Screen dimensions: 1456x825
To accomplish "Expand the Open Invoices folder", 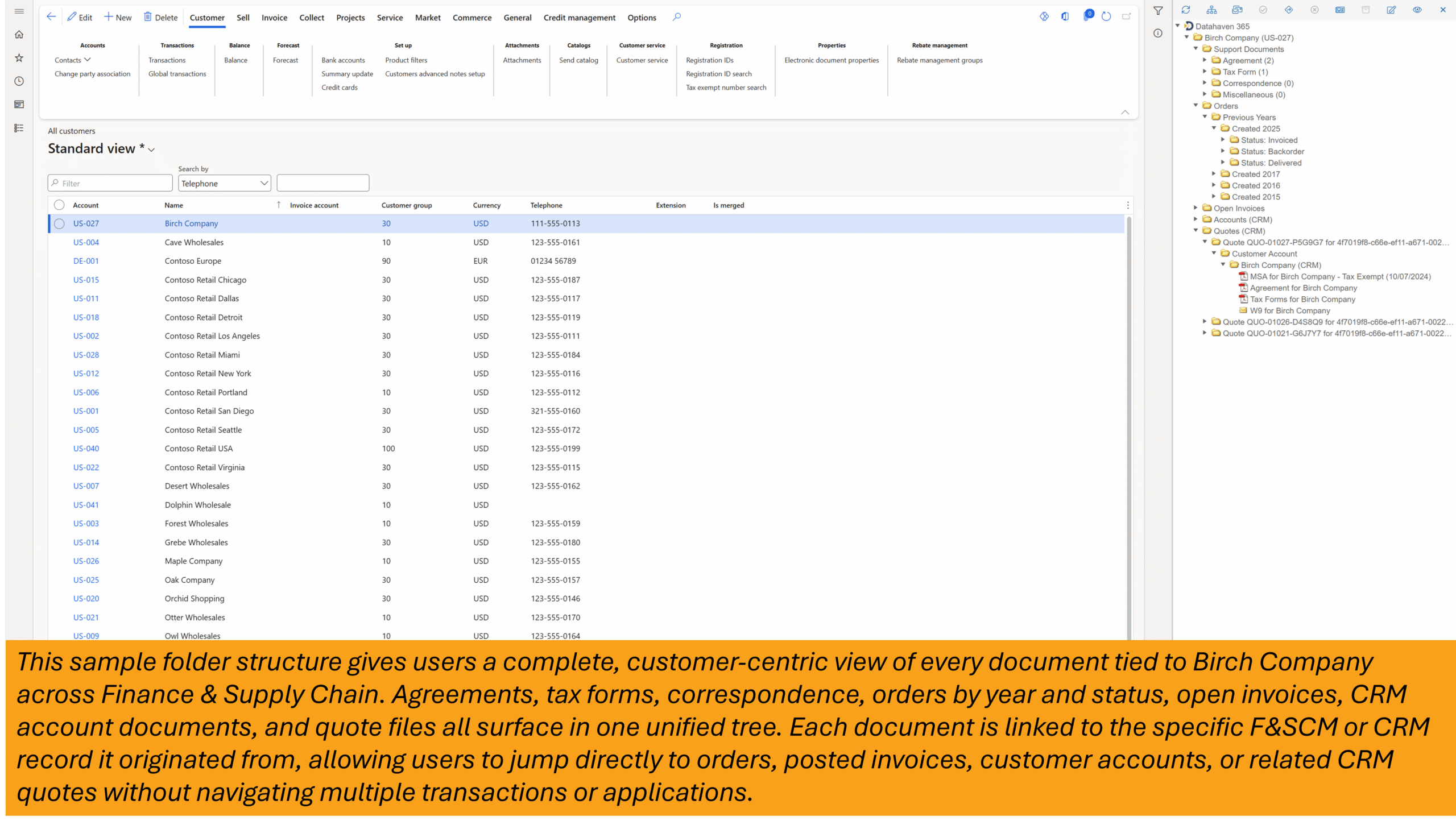I will coord(1196,208).
